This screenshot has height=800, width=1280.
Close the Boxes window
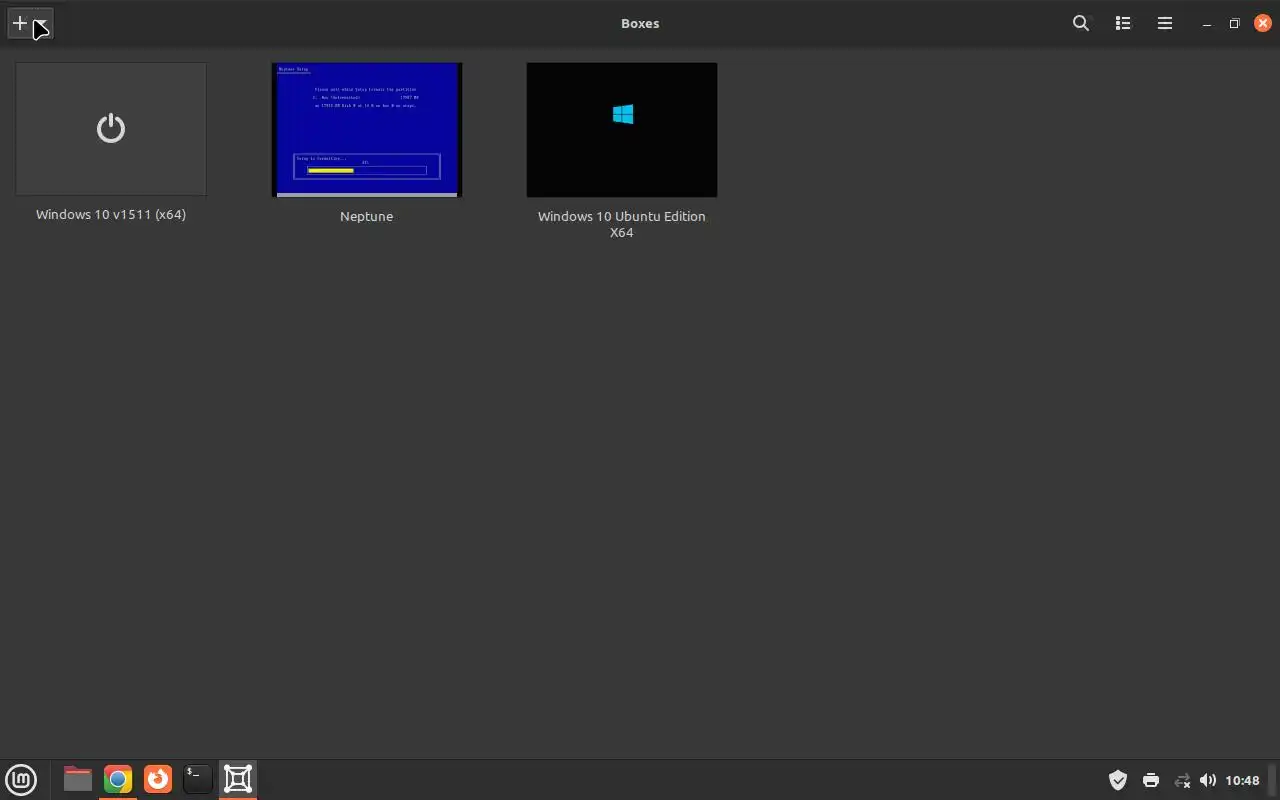[x=1262, y=23]
